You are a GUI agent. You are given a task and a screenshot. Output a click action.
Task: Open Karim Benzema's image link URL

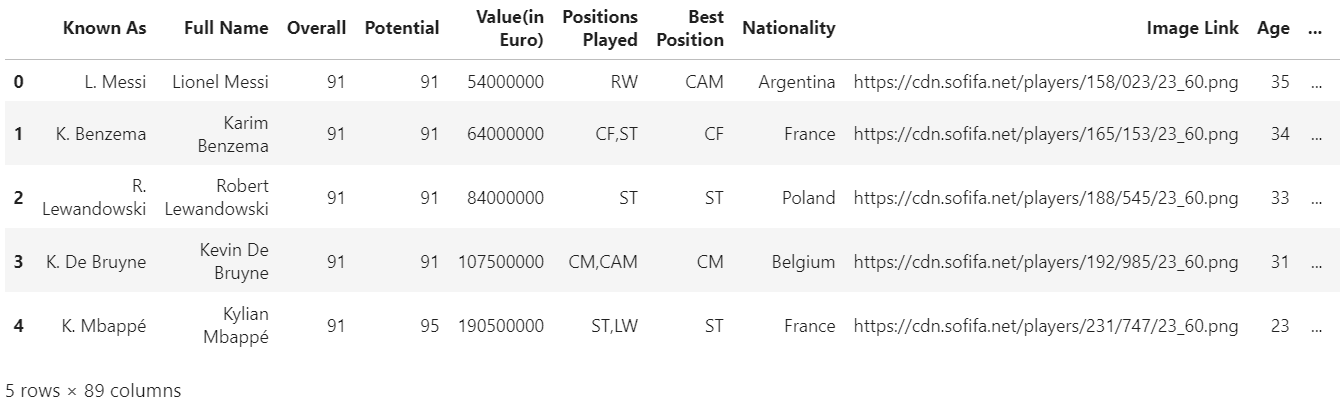click(1045, 134)
